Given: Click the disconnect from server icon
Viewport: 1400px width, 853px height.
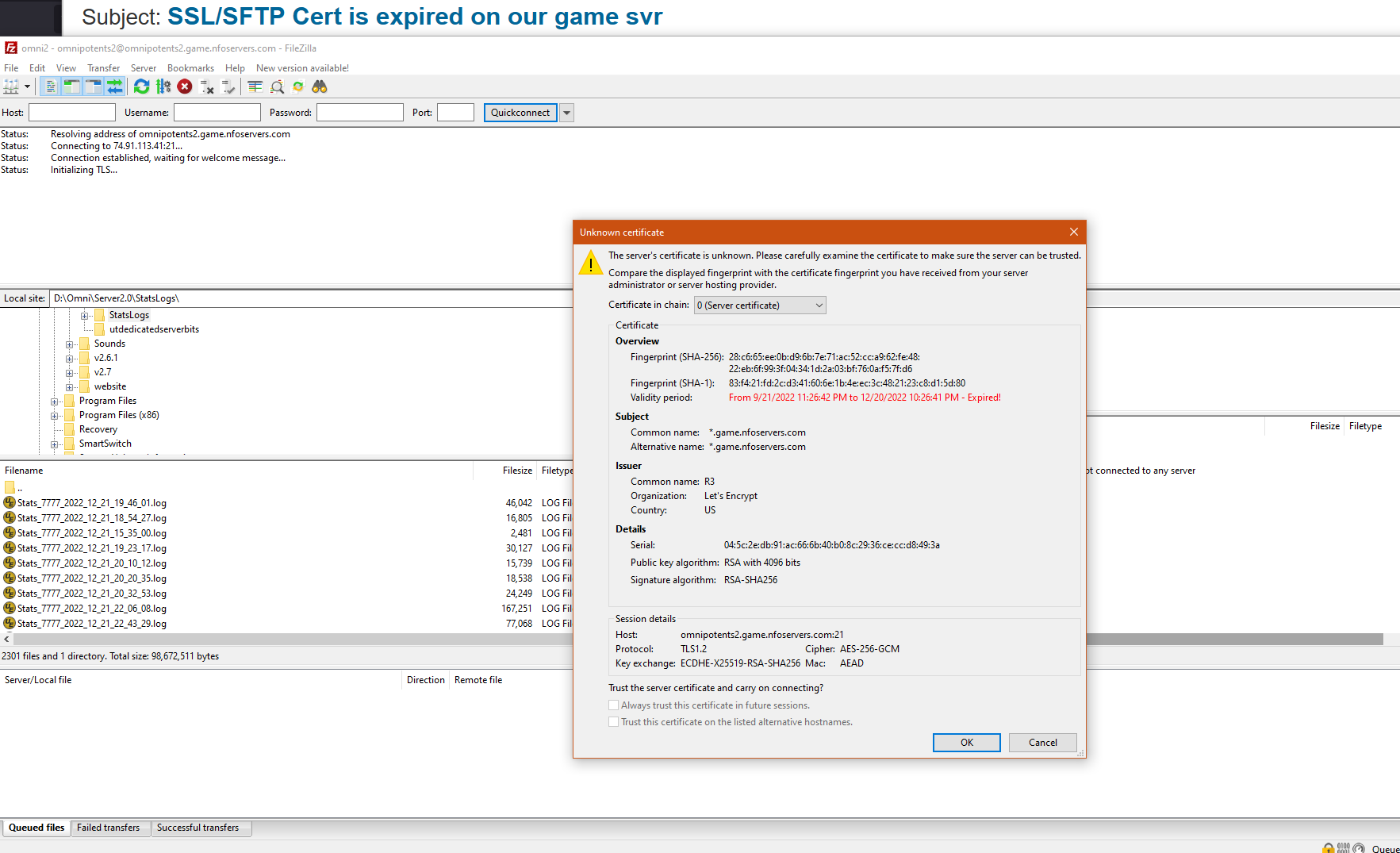Looking at the screenshot, I should point(207,86).
